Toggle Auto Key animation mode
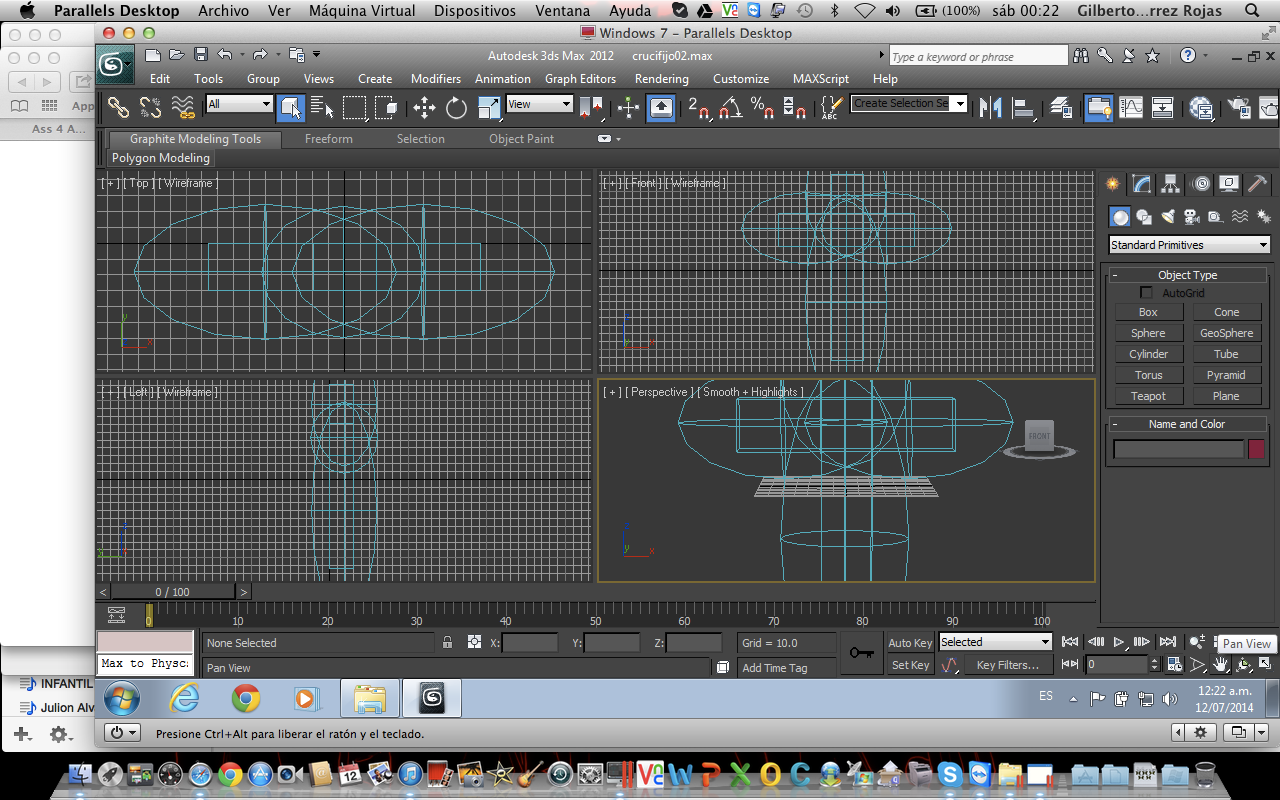The image size is (1280, 800). (x=910, y=643)
